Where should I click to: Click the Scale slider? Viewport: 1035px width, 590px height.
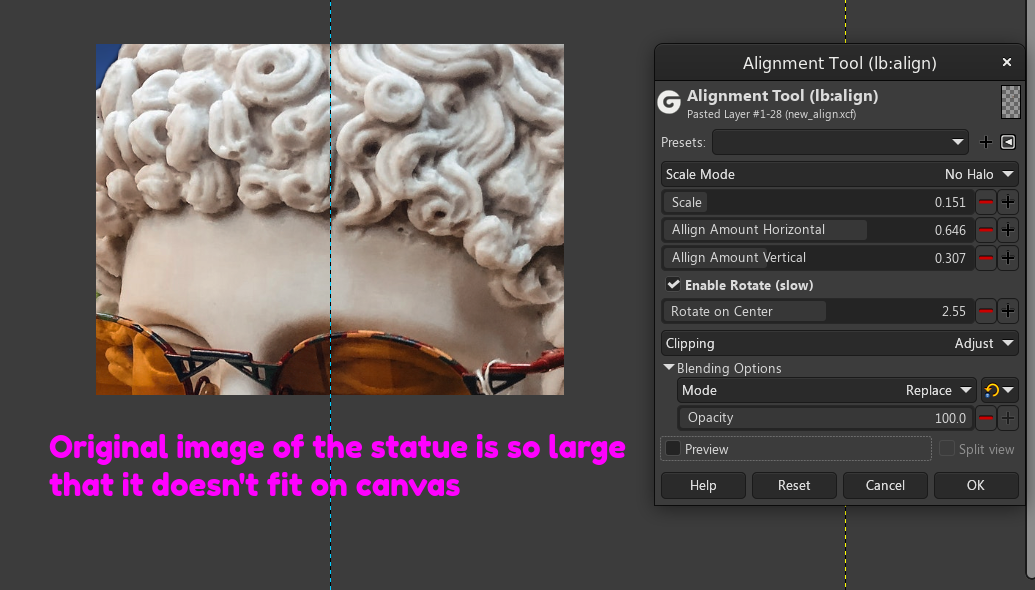pos(818,202)
